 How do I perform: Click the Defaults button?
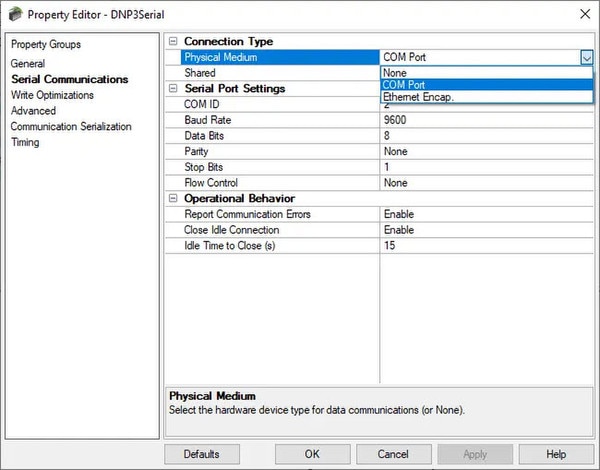pyautogui.click(x=202, y=454)
